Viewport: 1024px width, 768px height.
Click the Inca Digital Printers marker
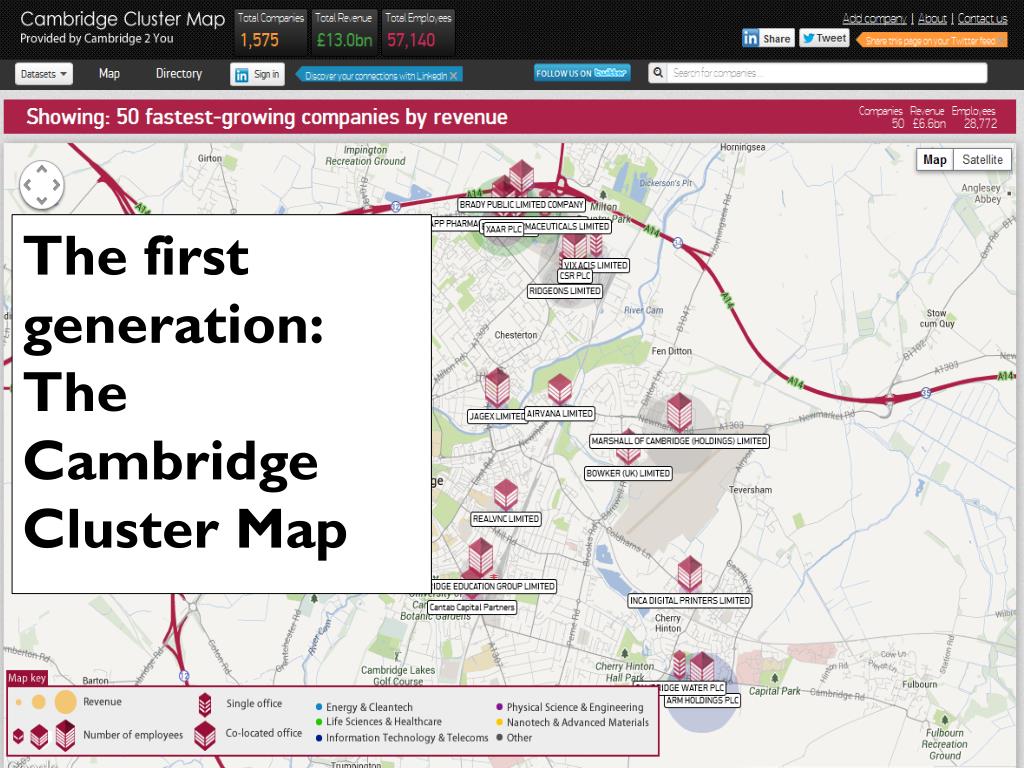click(690, 573)
